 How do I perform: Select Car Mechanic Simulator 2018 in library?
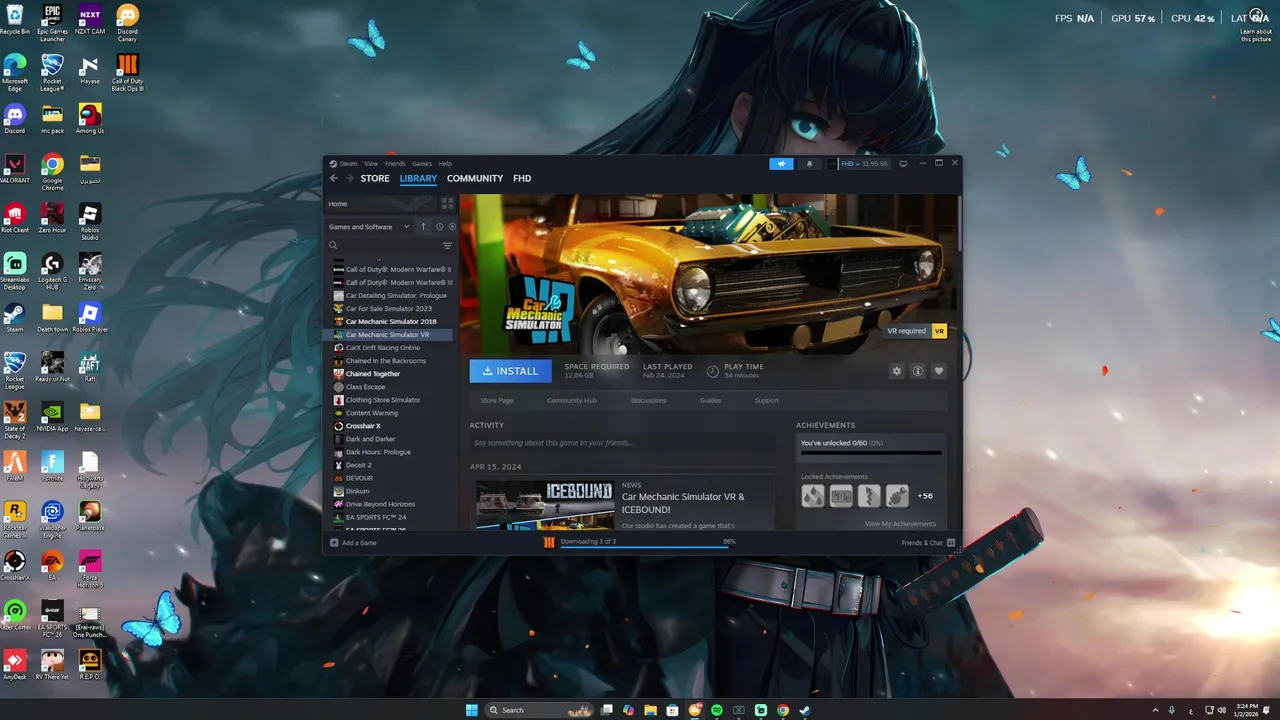(x=391, y=322)
